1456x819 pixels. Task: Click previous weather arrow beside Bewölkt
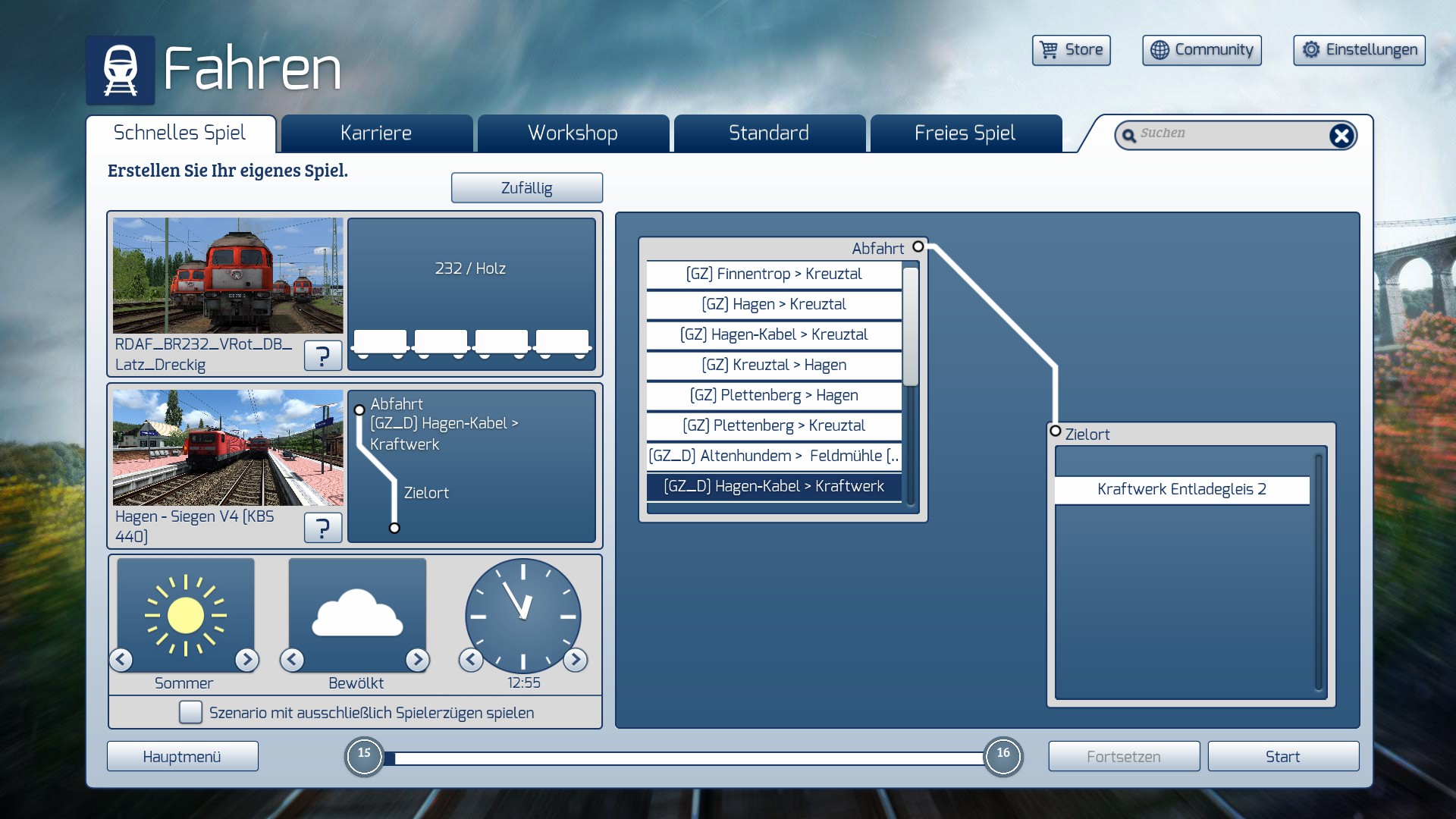coord(293,660)
